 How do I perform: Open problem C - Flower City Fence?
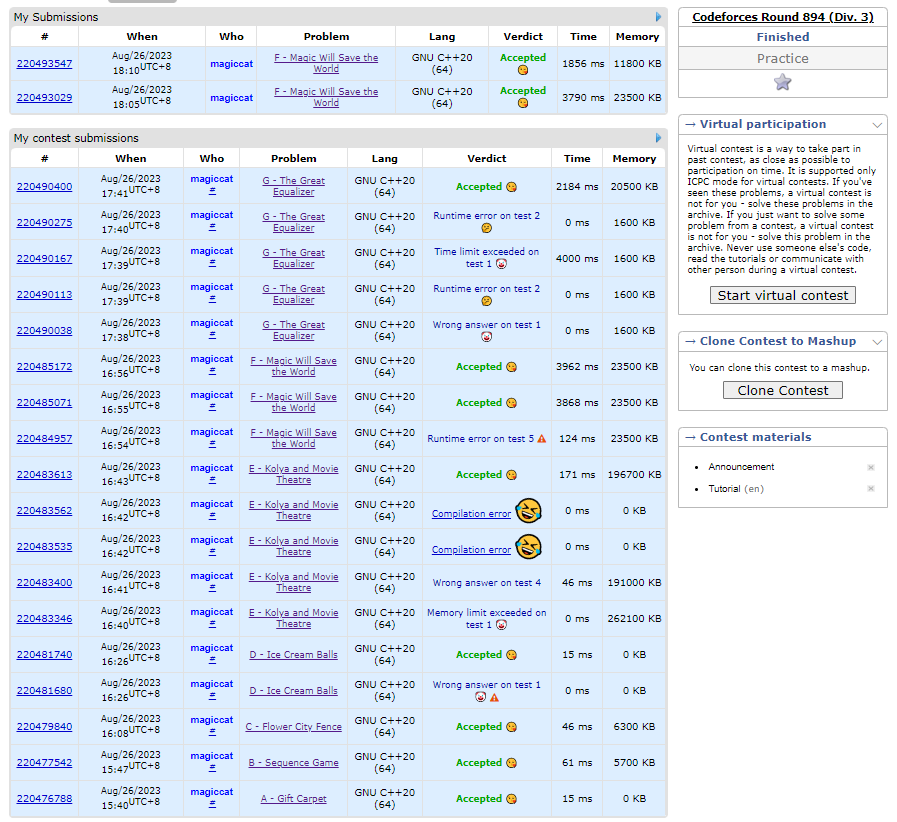click(293, 726)
